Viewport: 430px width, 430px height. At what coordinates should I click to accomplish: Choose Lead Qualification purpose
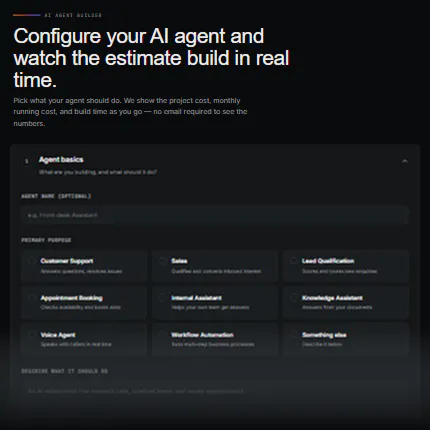(346, 266)
